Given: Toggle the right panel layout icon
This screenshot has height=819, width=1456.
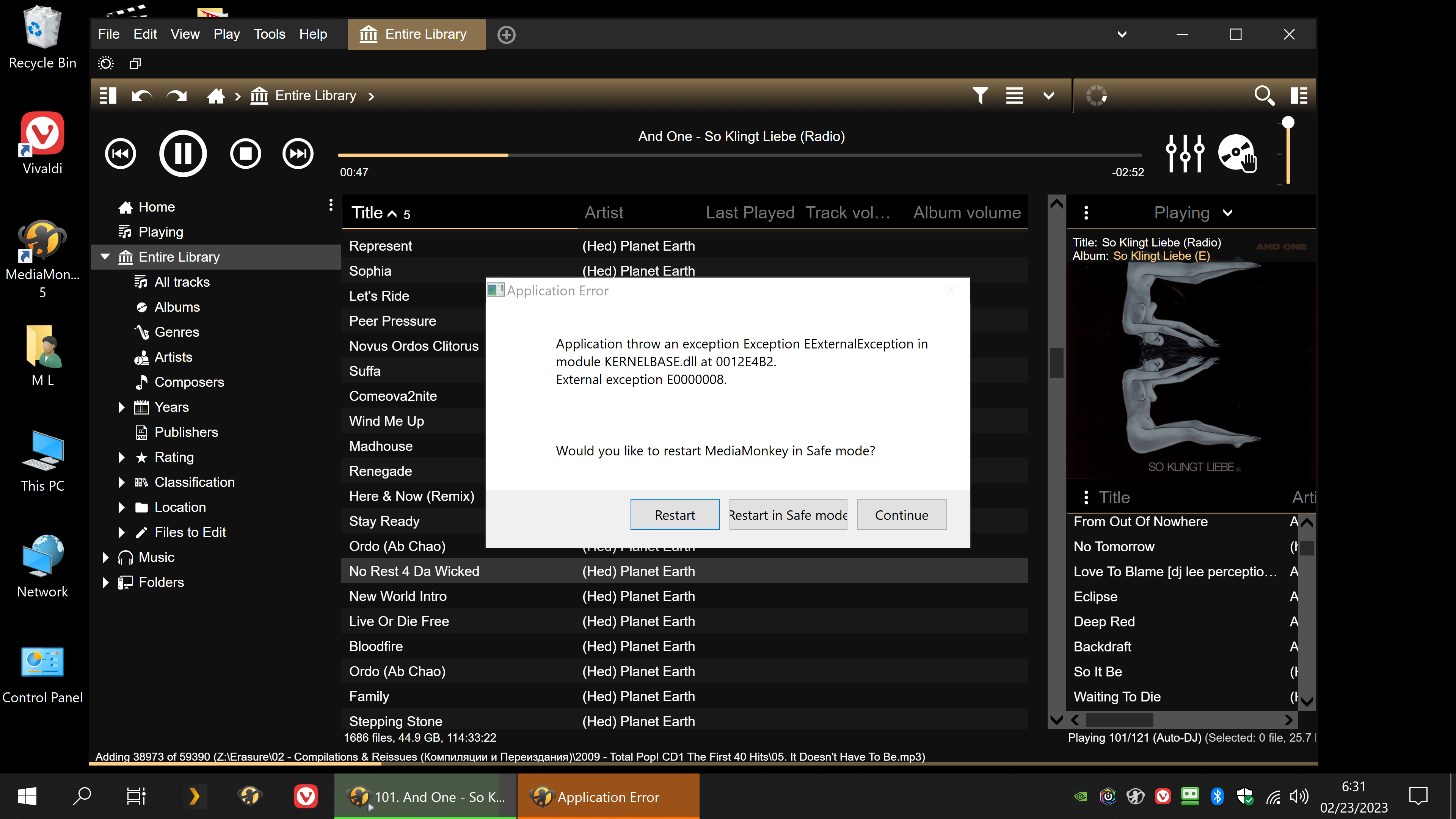Looking at the screenshot, I should click(1299, 96).
